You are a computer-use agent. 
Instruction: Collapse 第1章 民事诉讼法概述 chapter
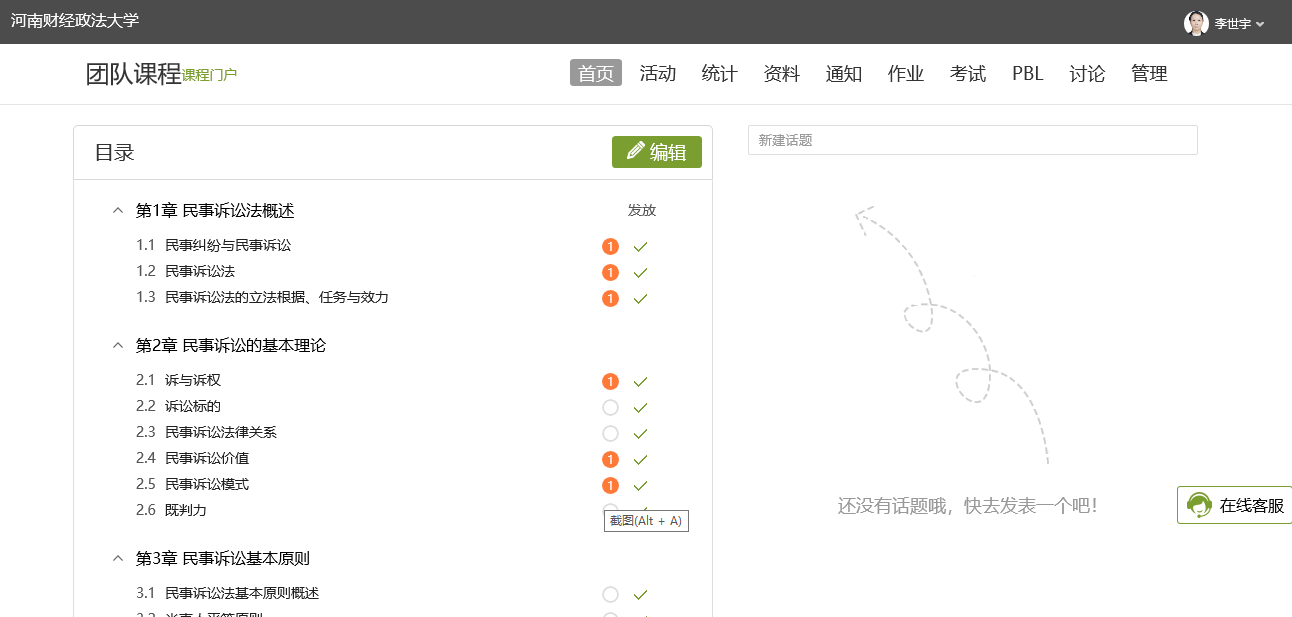pos(118,210)
